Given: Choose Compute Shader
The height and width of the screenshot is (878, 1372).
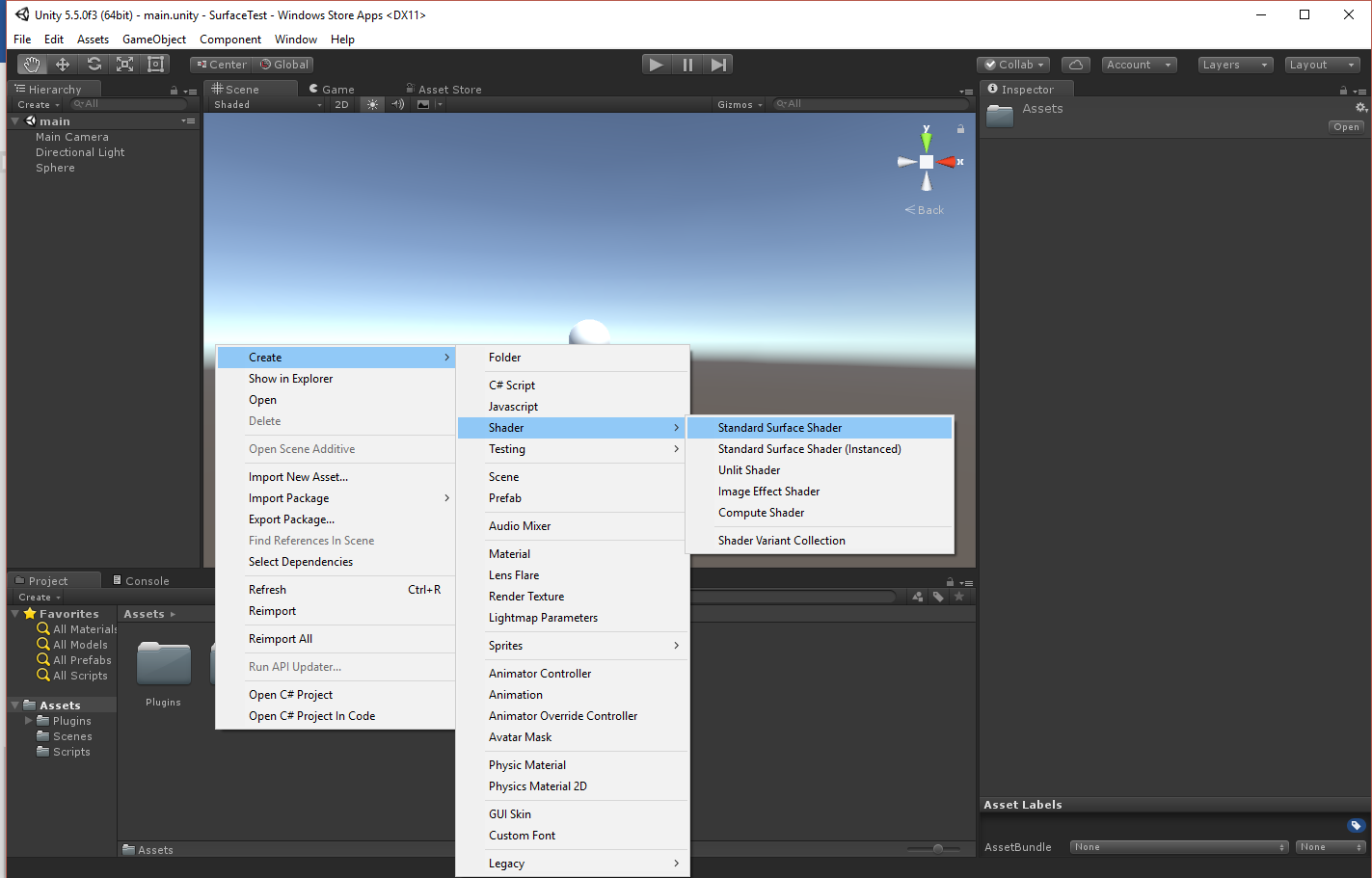Looking at the screenshot, I should pyautogui.click(x=820, y=513).
